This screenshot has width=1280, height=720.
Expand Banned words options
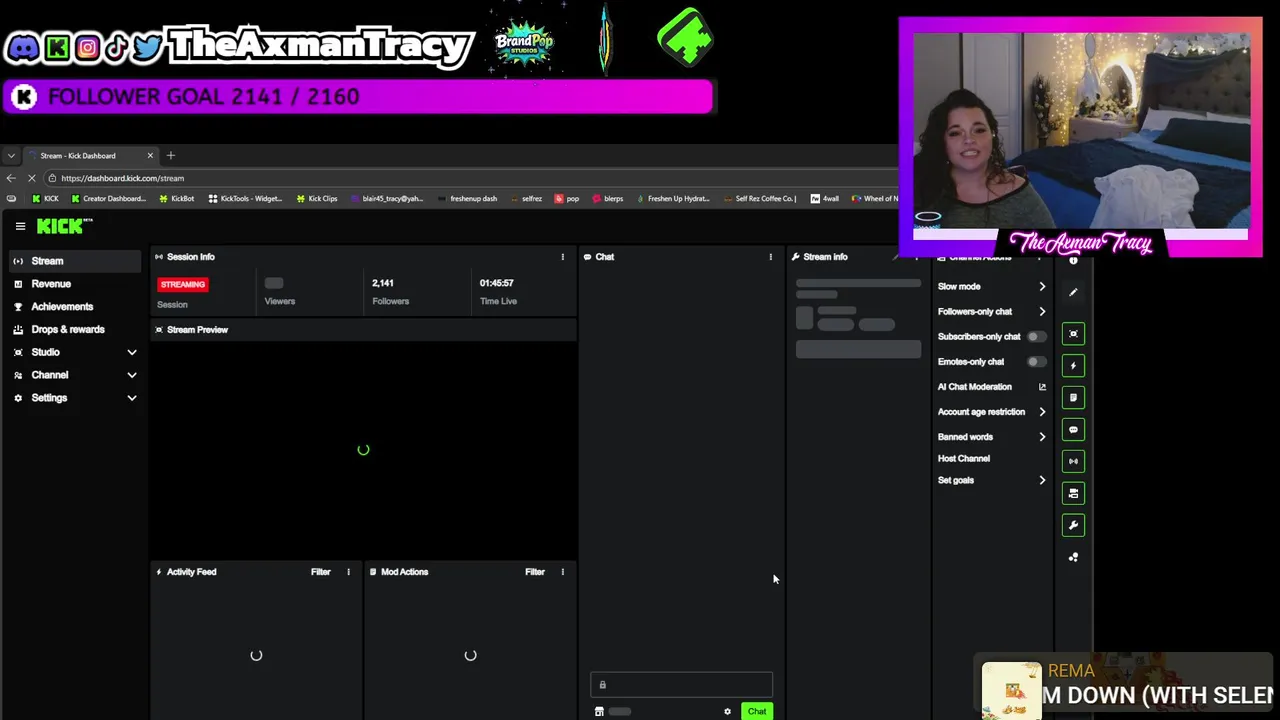(x=1042, y=437)
